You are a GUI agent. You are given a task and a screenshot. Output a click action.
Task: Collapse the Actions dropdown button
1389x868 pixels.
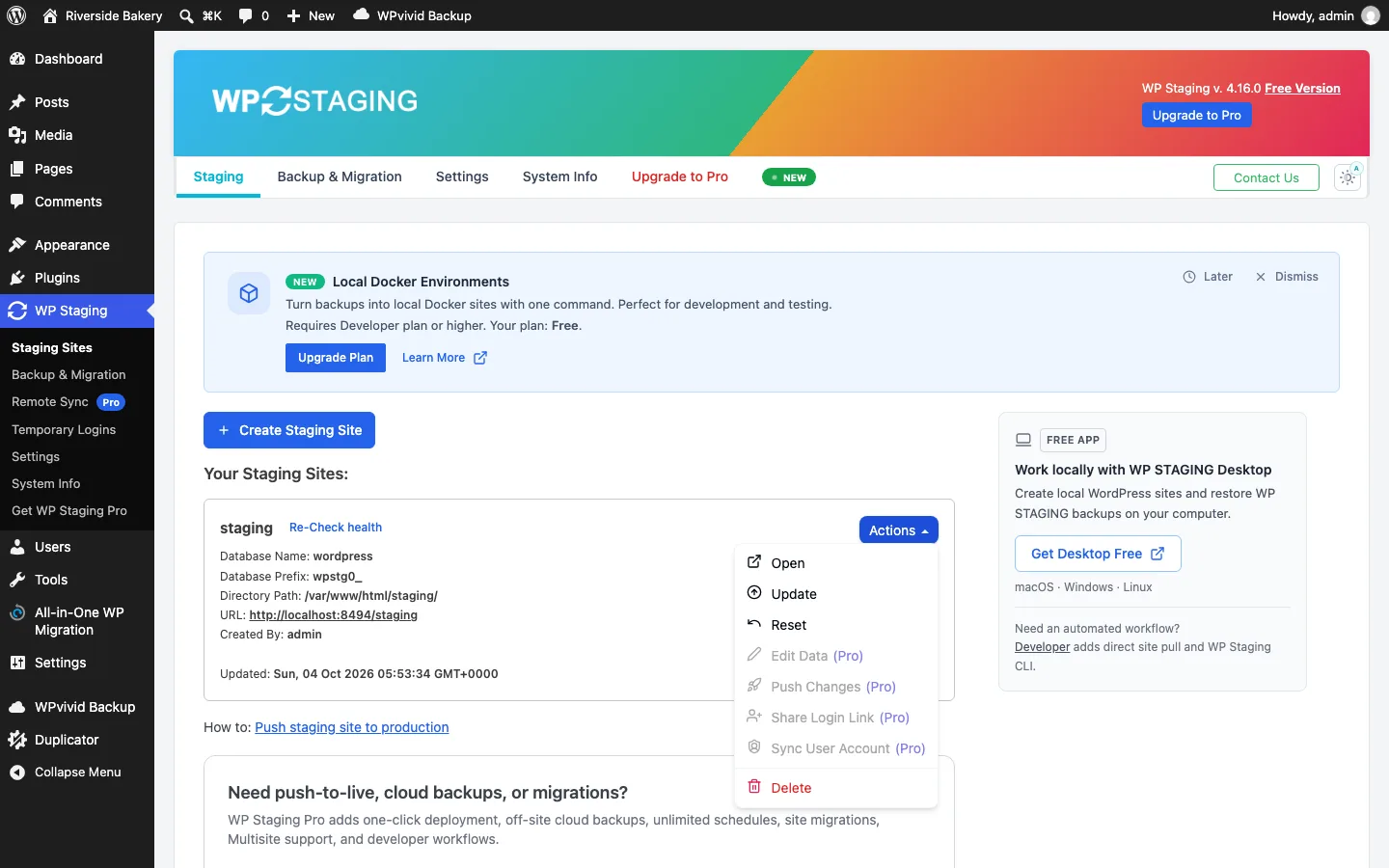[x=898, y=530]
